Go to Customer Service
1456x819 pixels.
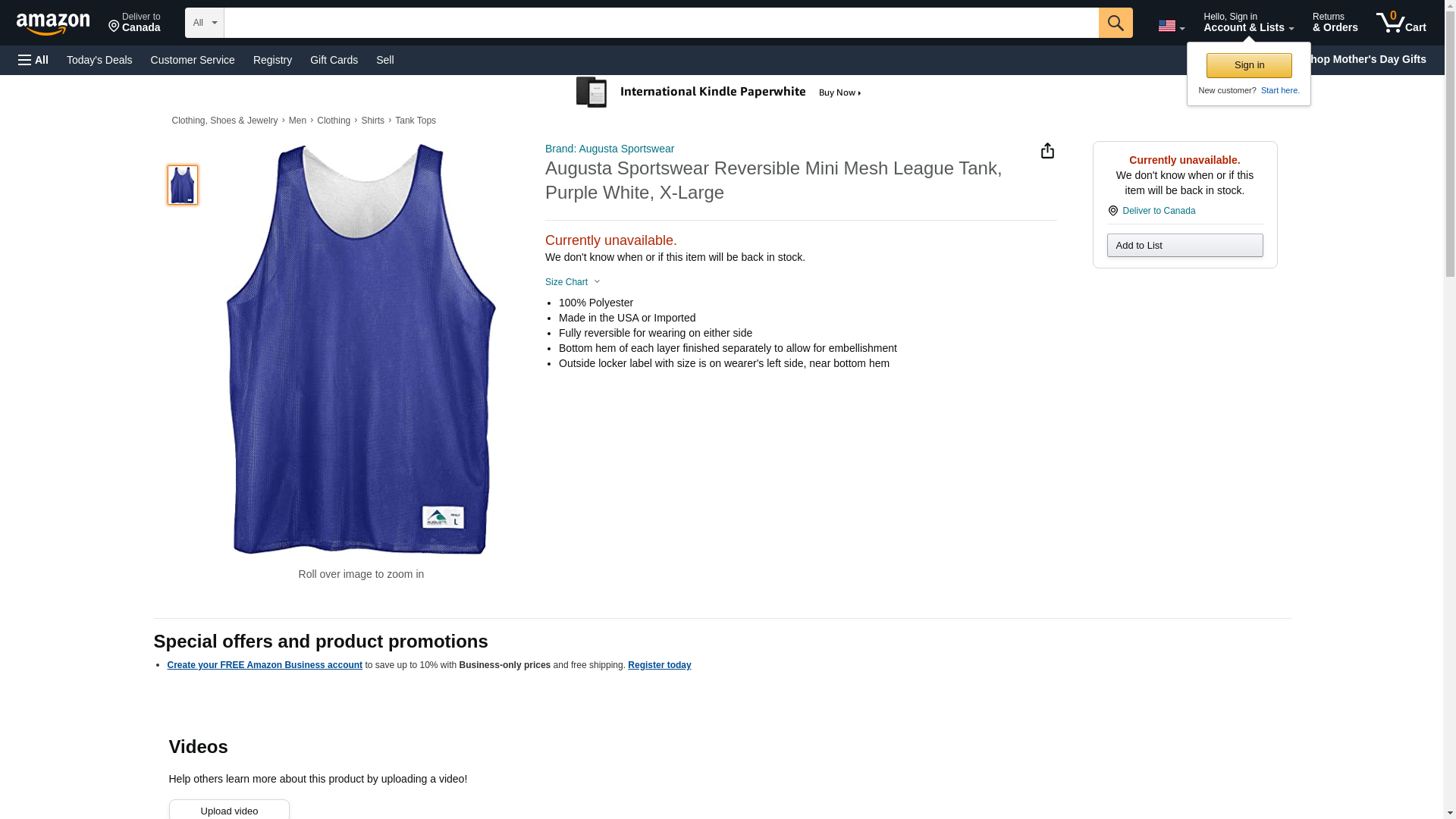click(x=193, y=60)
